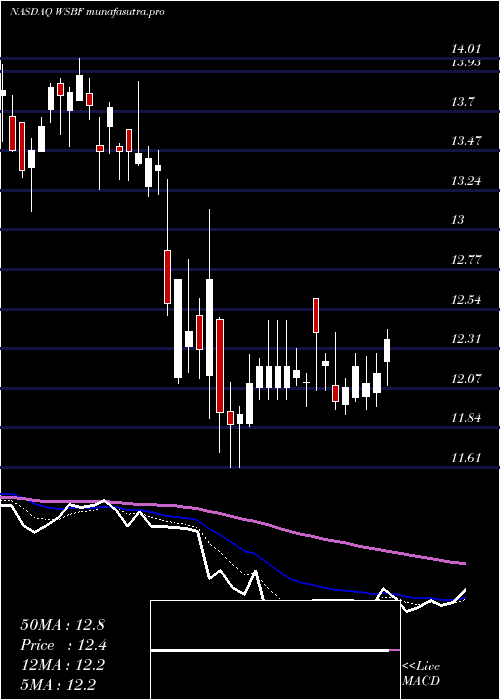Select the 11.61 price axis label
Viewport: 500px width, 700px height.
pyautogui.click(x=466, y=457)
